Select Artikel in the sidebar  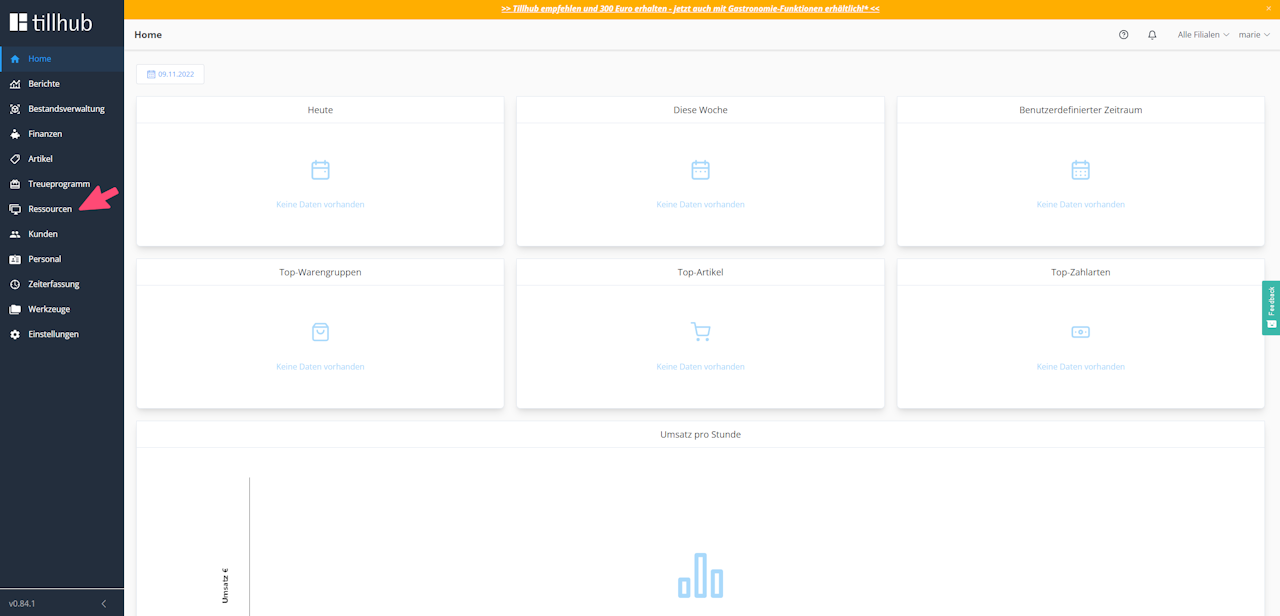(x=62, y=159)
